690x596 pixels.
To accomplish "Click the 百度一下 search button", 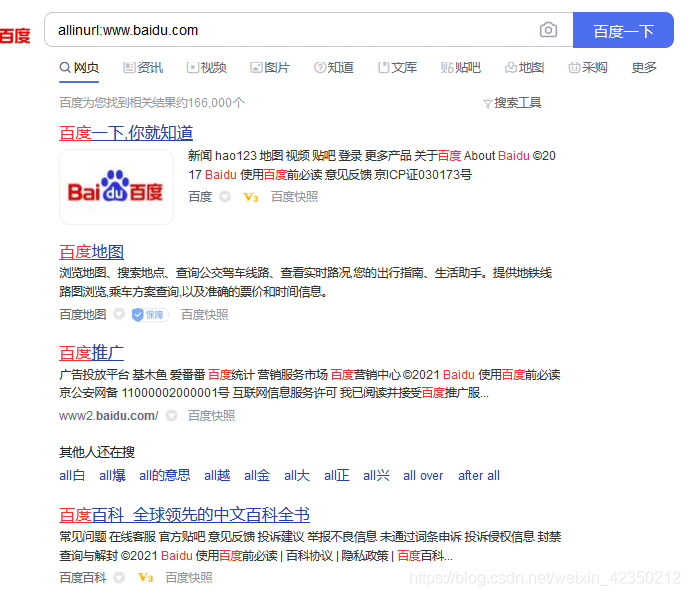I will [623, 30].
